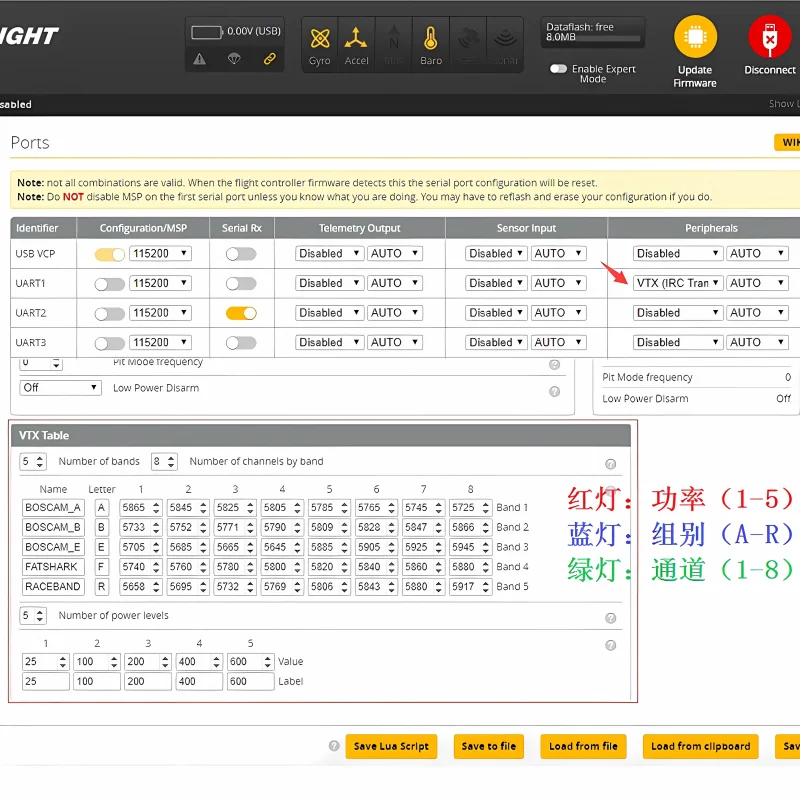
Task: Click the battery voltage icon
Action: 207,32
